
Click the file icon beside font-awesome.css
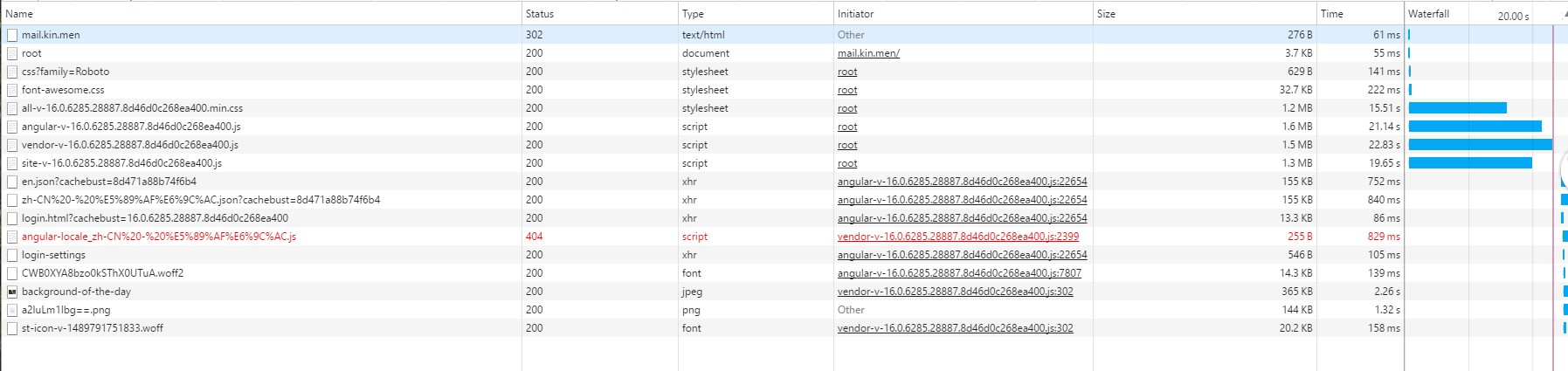pyautogui.click(x=12, y=90)
